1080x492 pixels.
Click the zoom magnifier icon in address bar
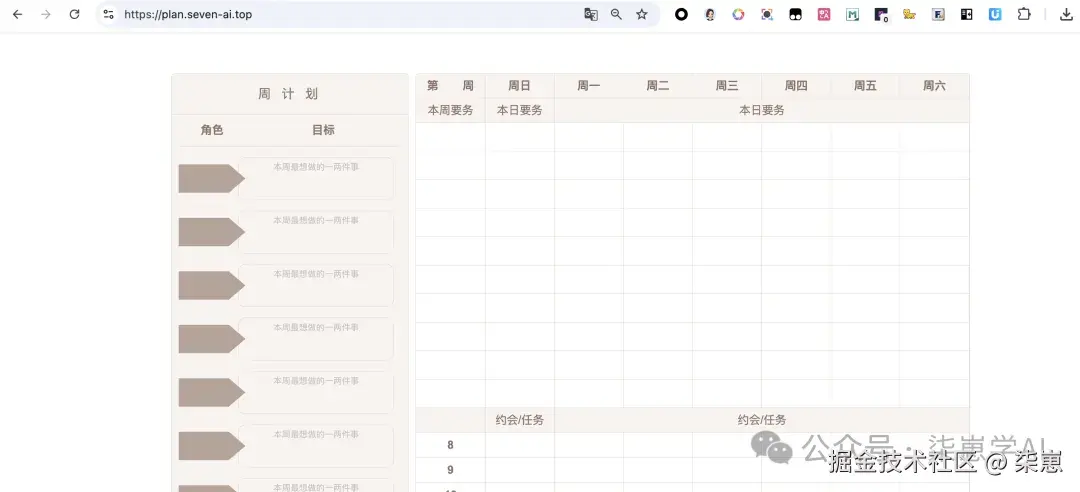pos(616,14)
